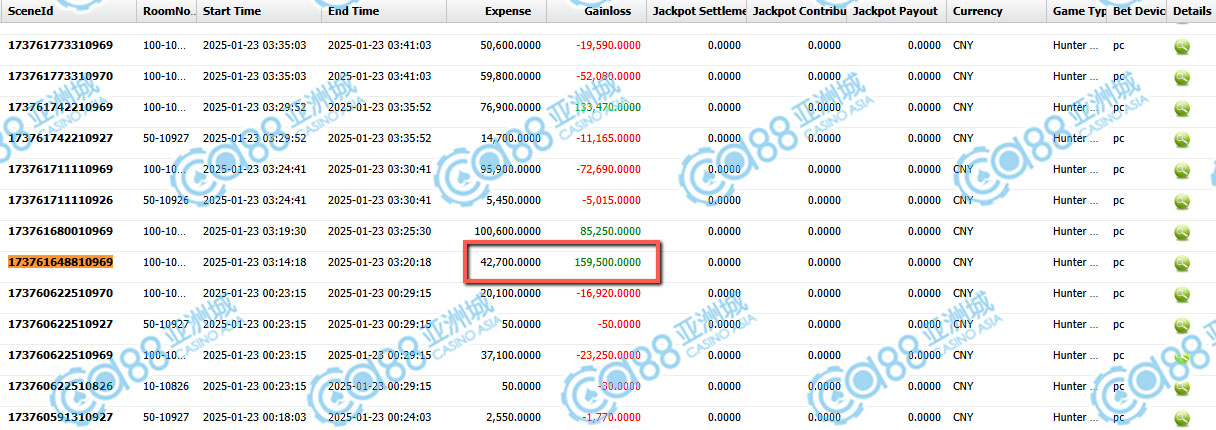Click Gainloss value -11,165.0000

click(608, 138)
